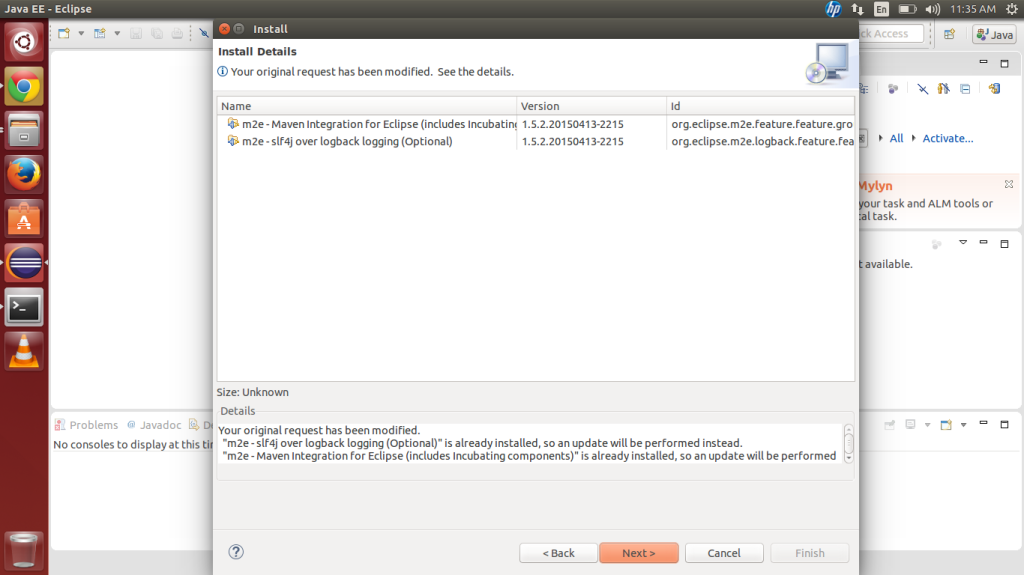Screen dimensions: 1024x575
Task: Open Terminal from the dock
Action: 24,307
